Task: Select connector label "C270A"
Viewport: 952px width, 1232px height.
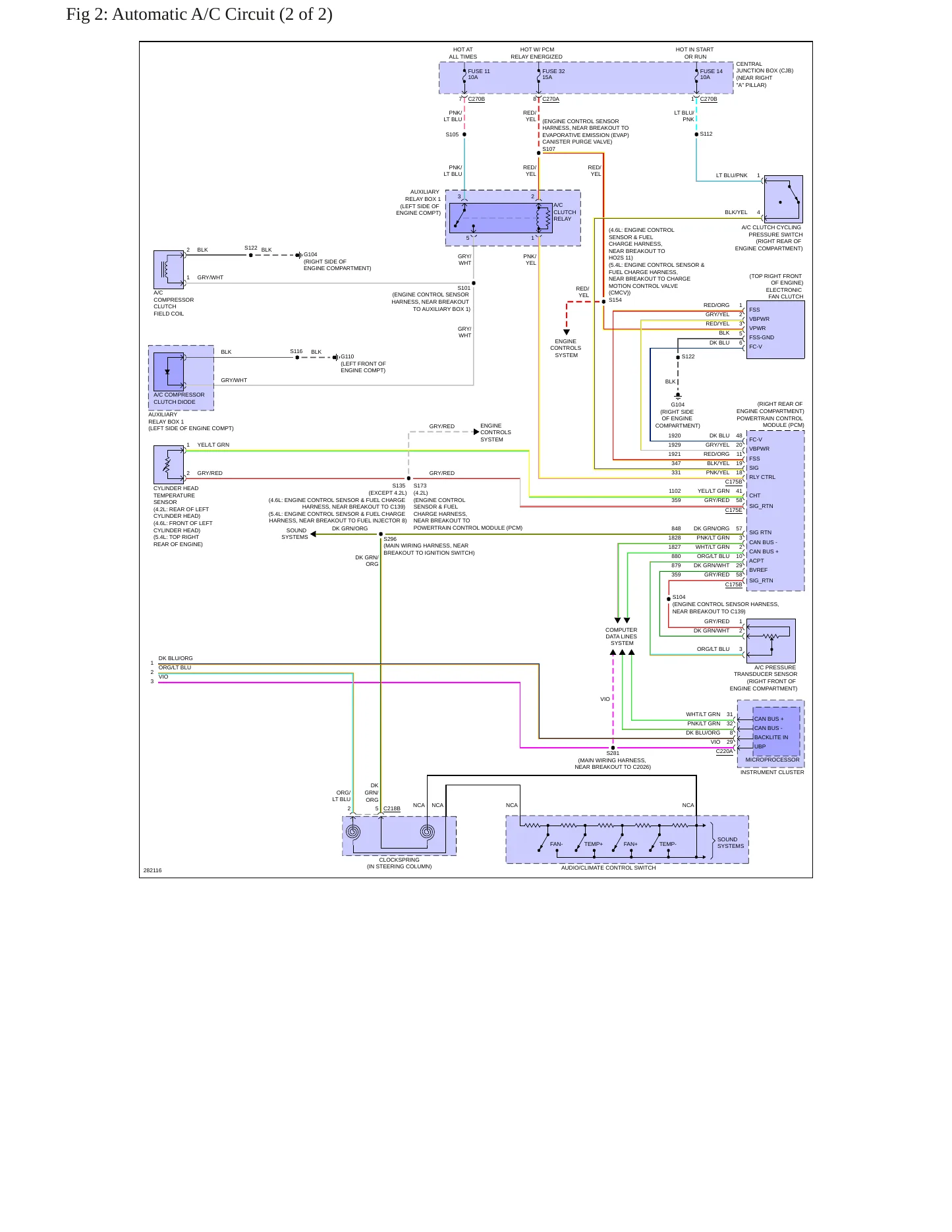Action: coord(551,99)
